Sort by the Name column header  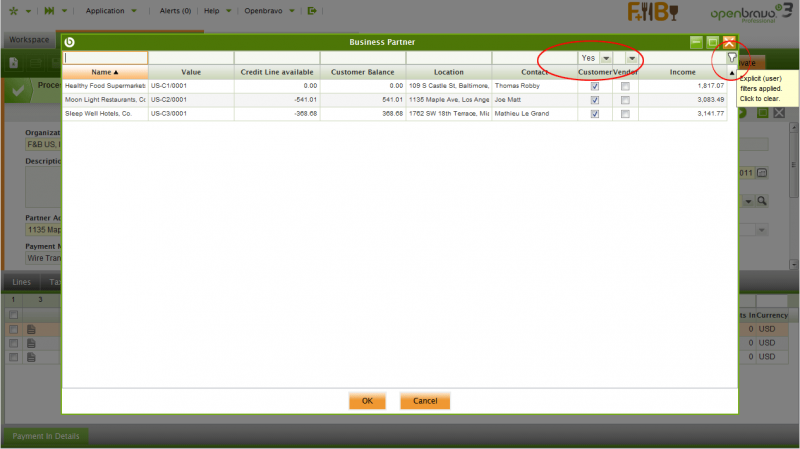(104, 72)
